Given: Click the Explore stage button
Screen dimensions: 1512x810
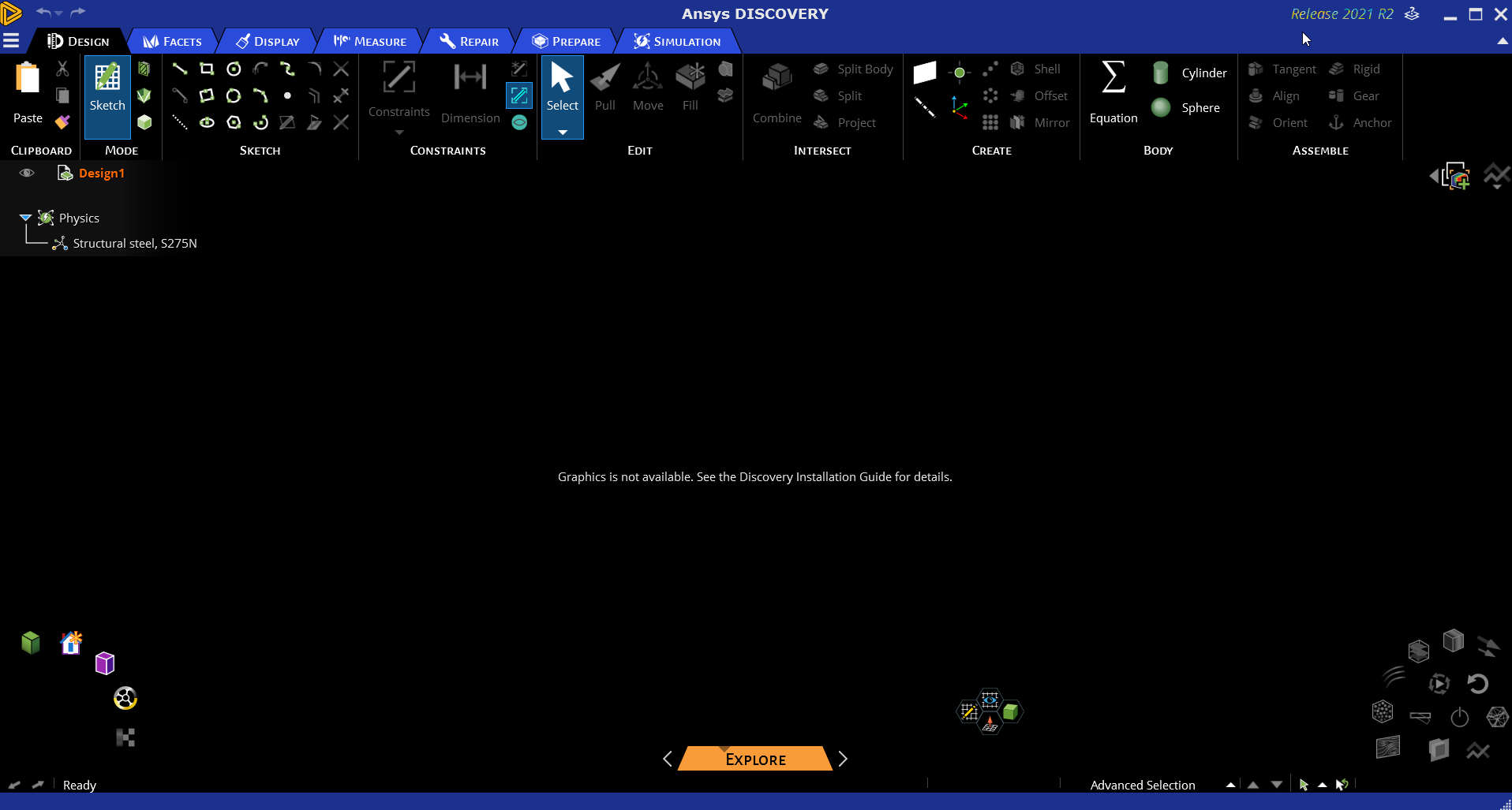Looking at the screenshot, I should tap(755, 759).
